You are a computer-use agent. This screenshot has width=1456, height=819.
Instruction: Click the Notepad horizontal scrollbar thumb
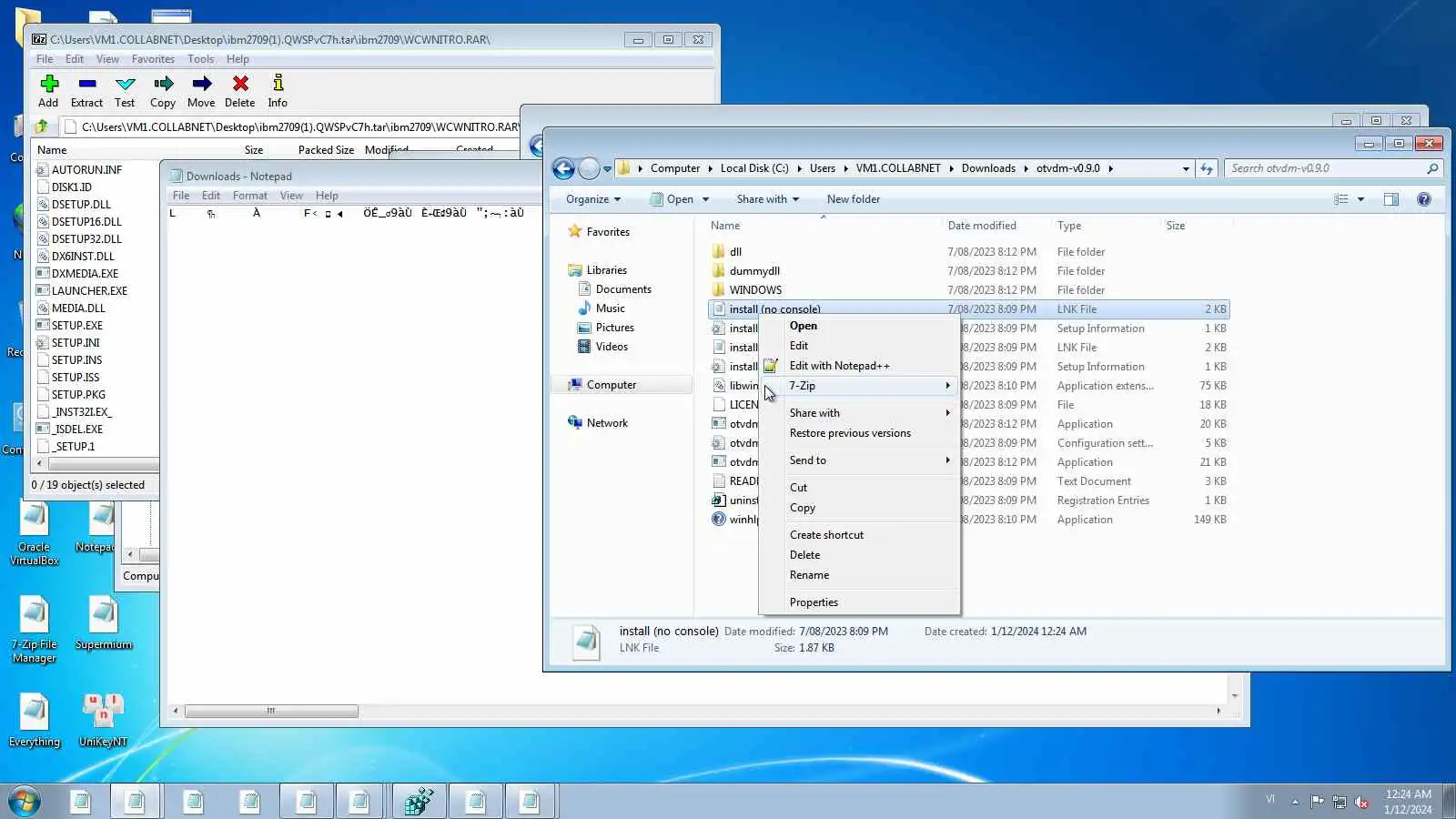(x=271, y=711)
